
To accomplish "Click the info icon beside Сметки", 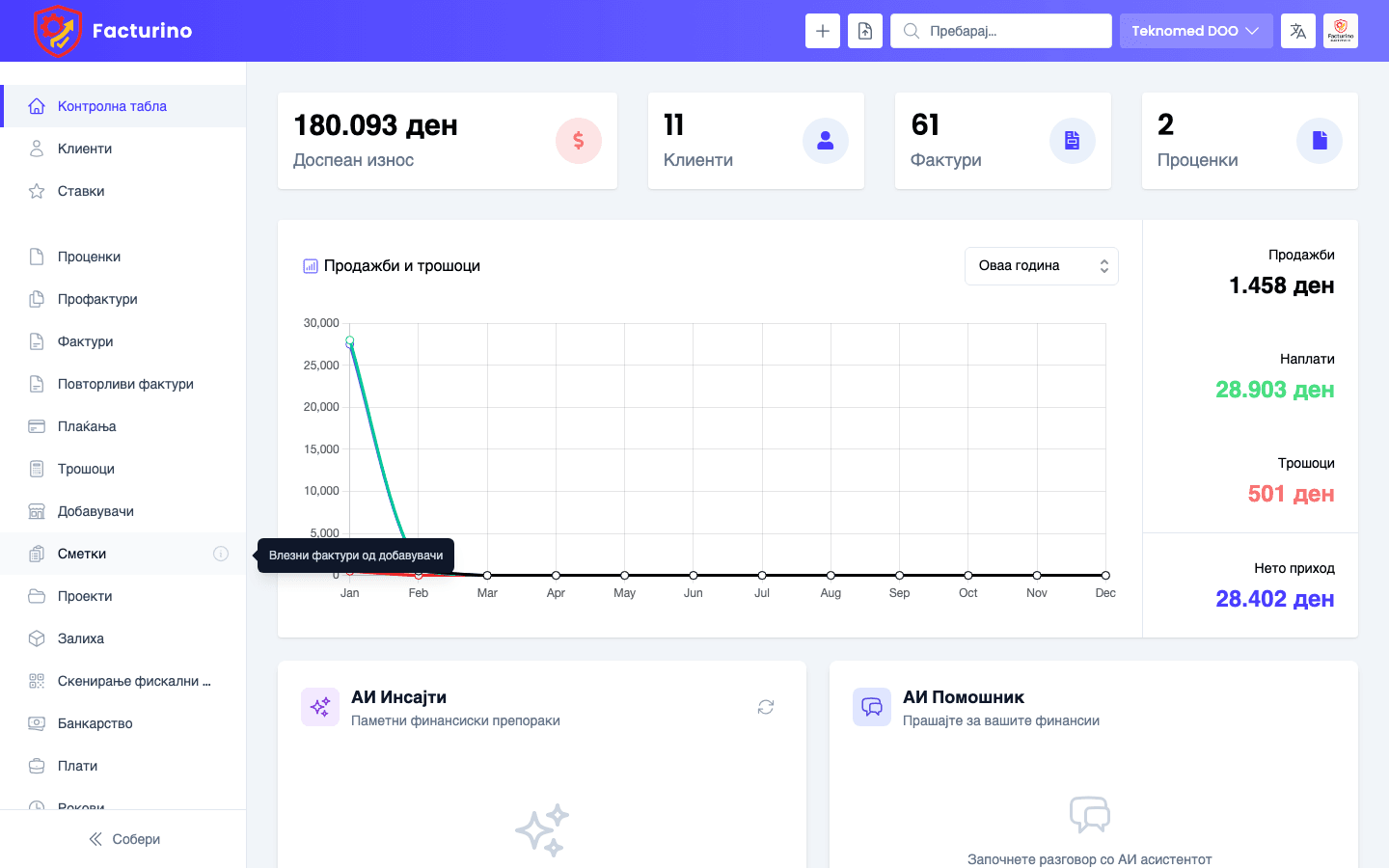I will pyautogui.click(x=221, y=554).
